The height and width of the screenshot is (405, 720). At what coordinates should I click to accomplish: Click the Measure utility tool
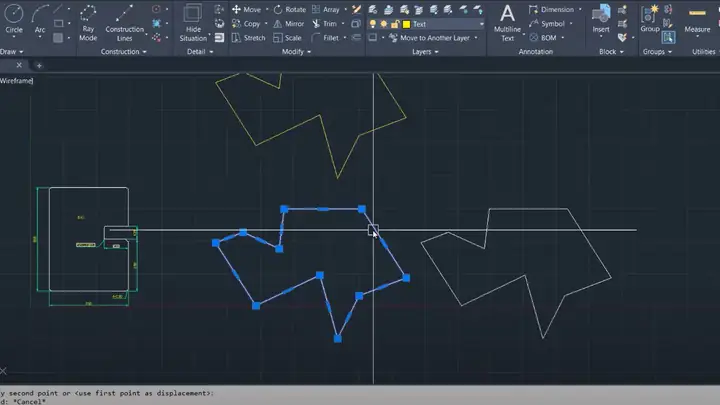pos(697,19)
